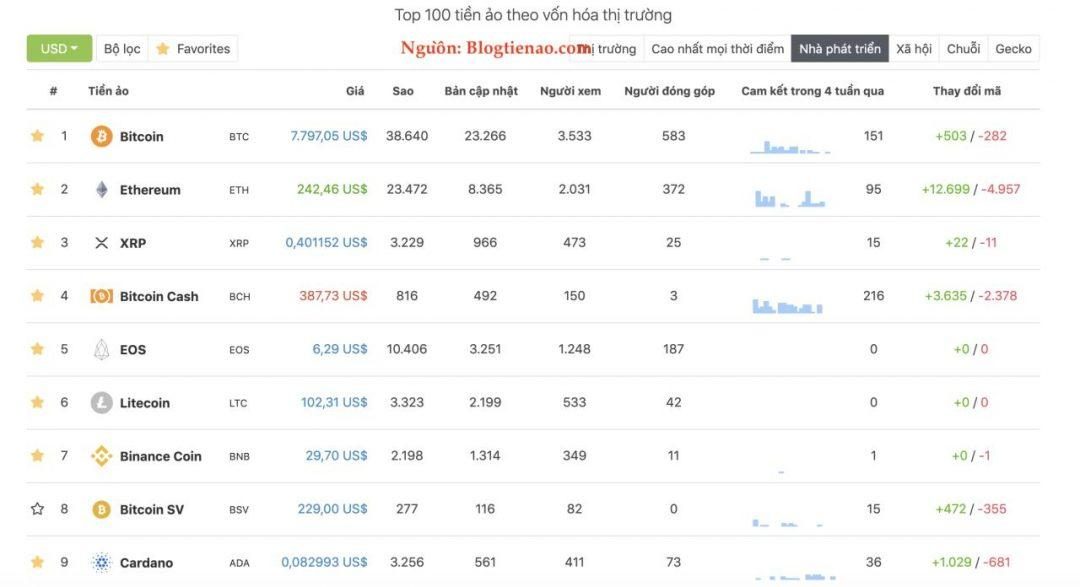Screen dimensions: 1080x587
Task: Click the Ethereum diamond logo icon
Action: (101, 189)
